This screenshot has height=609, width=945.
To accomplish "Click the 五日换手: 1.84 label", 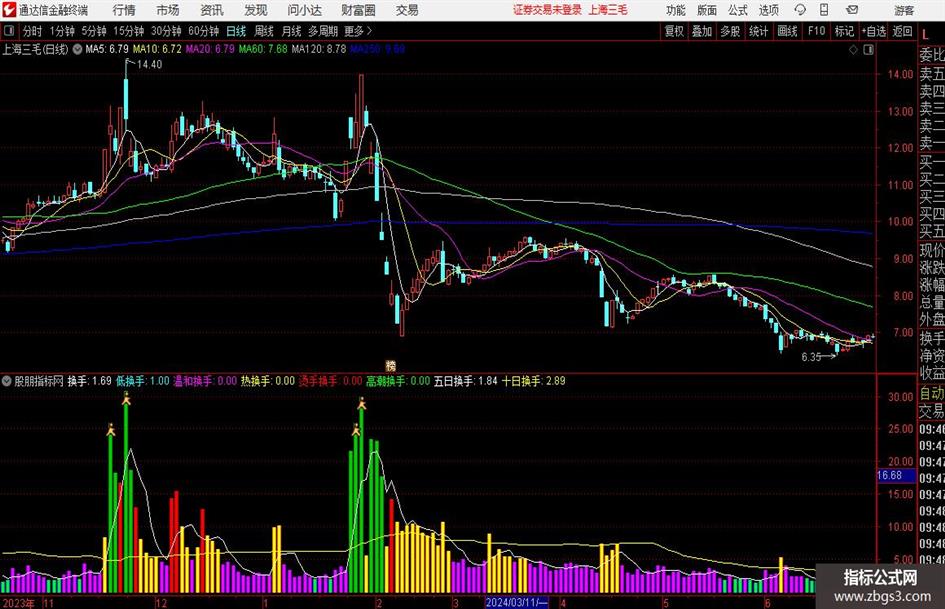I will coord(466,381).
